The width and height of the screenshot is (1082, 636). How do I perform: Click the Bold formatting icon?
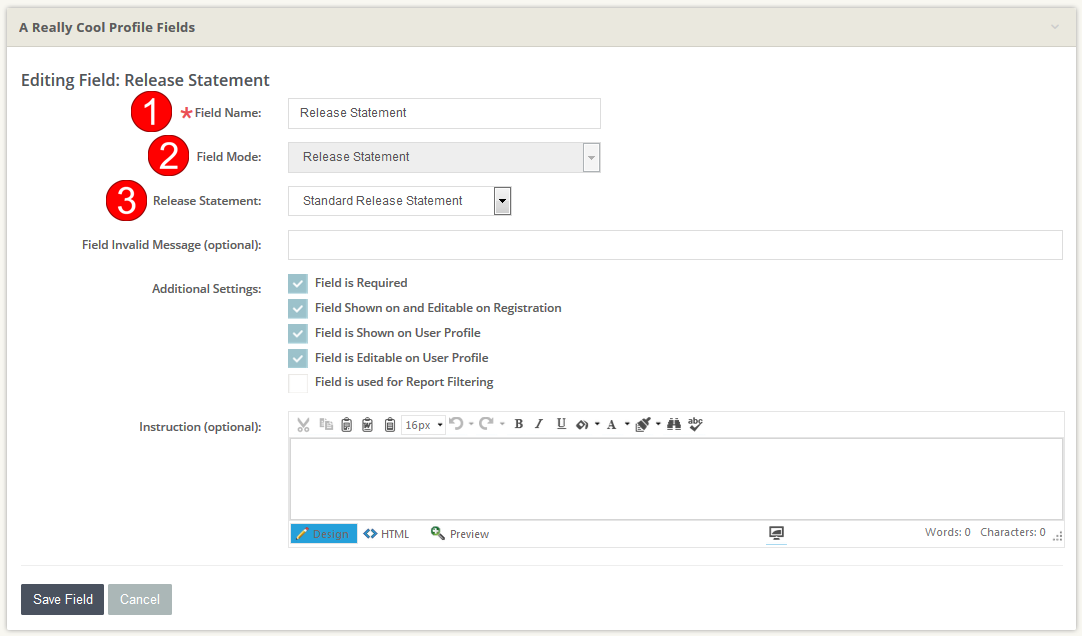tap(519, 424)
